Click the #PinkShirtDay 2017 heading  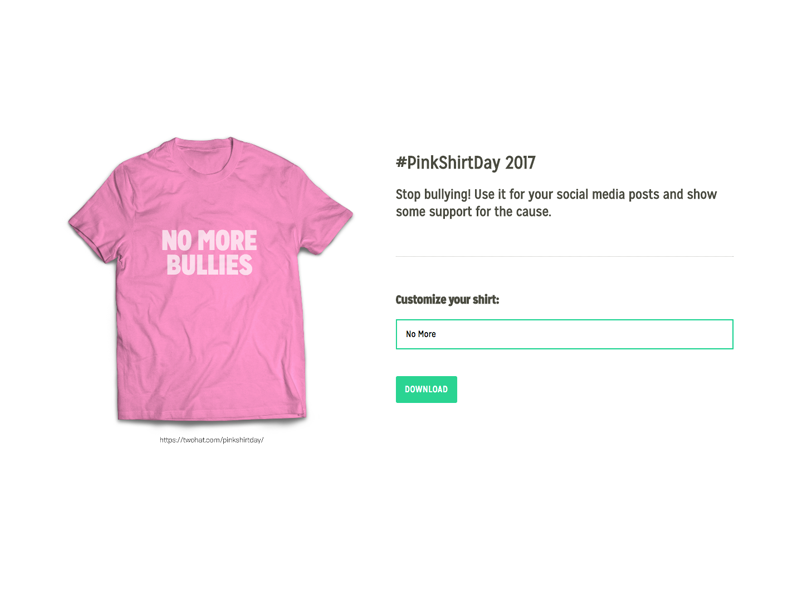(467, 162)
